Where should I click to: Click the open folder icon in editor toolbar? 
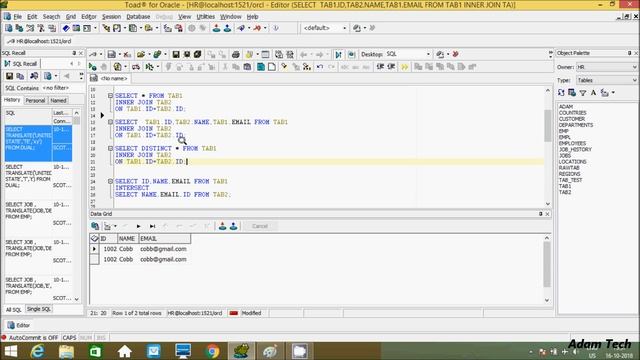click(x=141, y=54)
